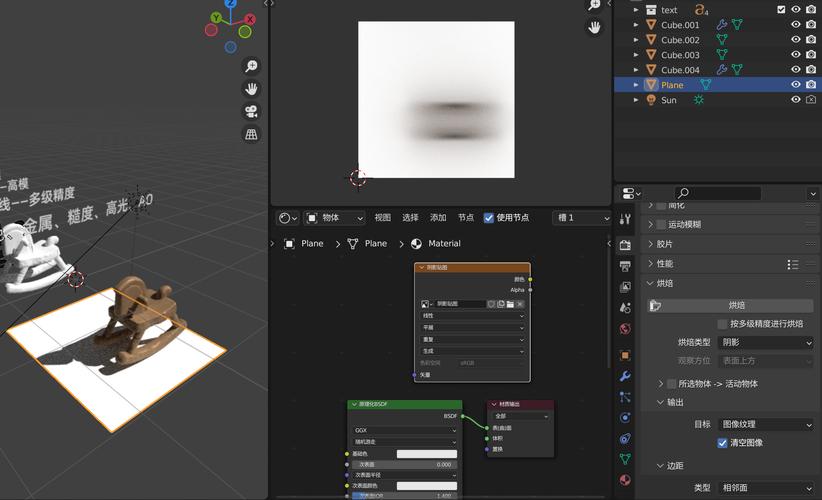Open the Modifier properties wrench tab

pos(625,376)
